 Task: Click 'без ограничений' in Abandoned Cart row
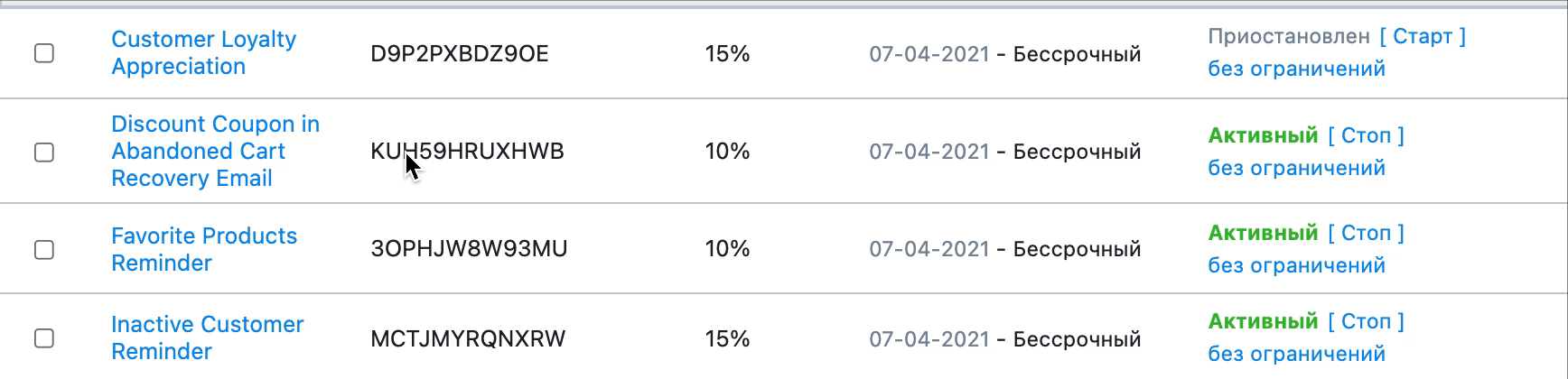click(x=1296, y=168)
